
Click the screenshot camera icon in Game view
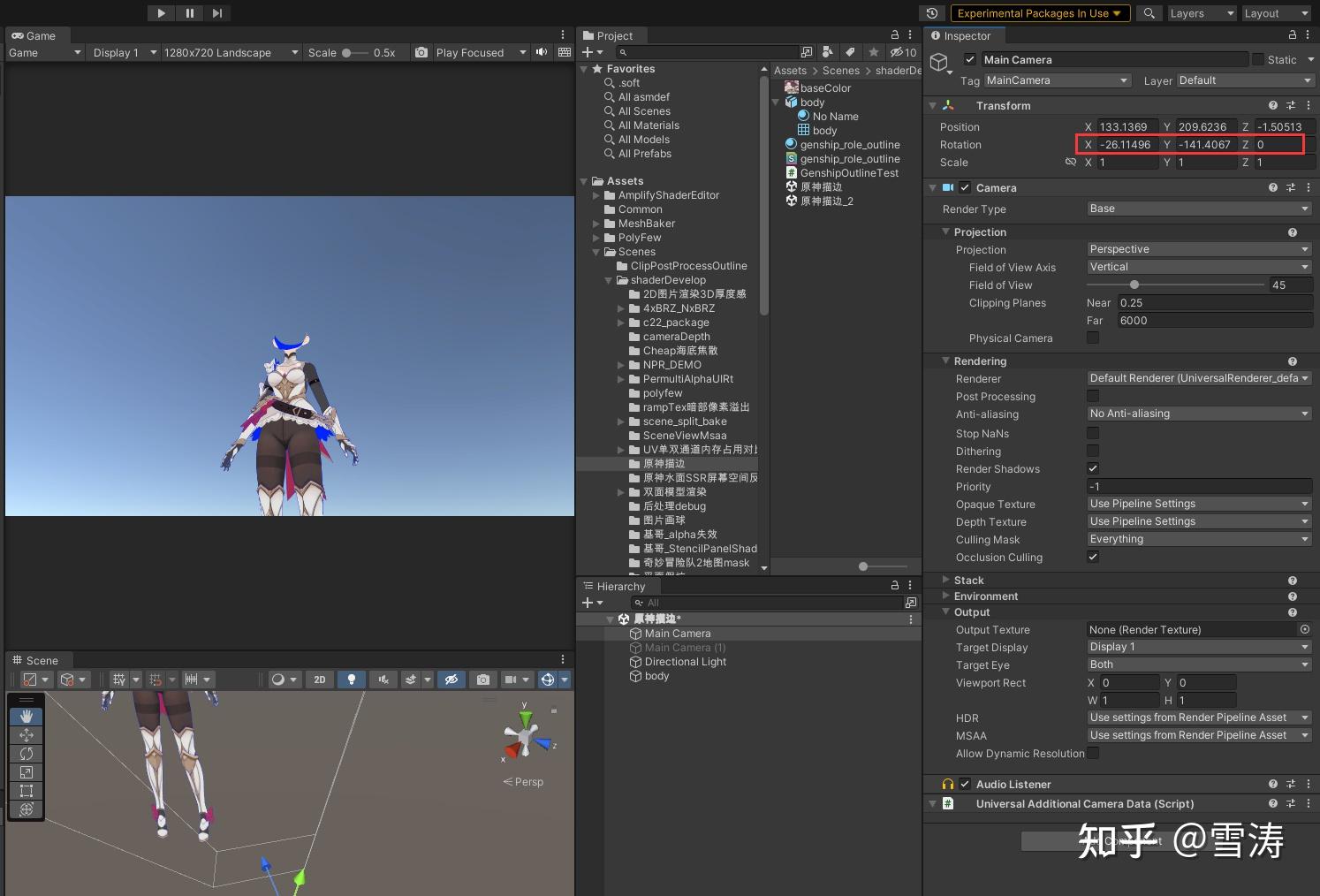421,52
